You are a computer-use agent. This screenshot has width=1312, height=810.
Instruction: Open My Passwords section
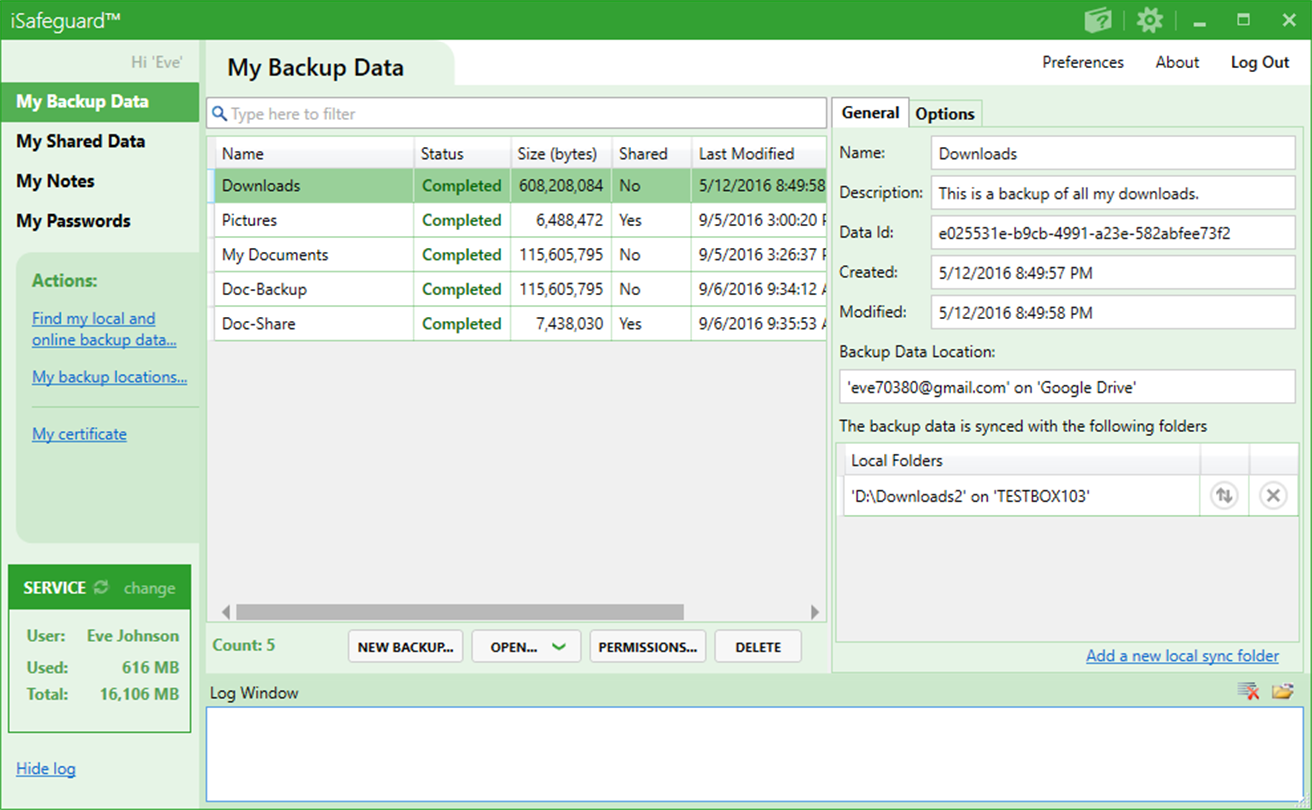tap(73, 221)
